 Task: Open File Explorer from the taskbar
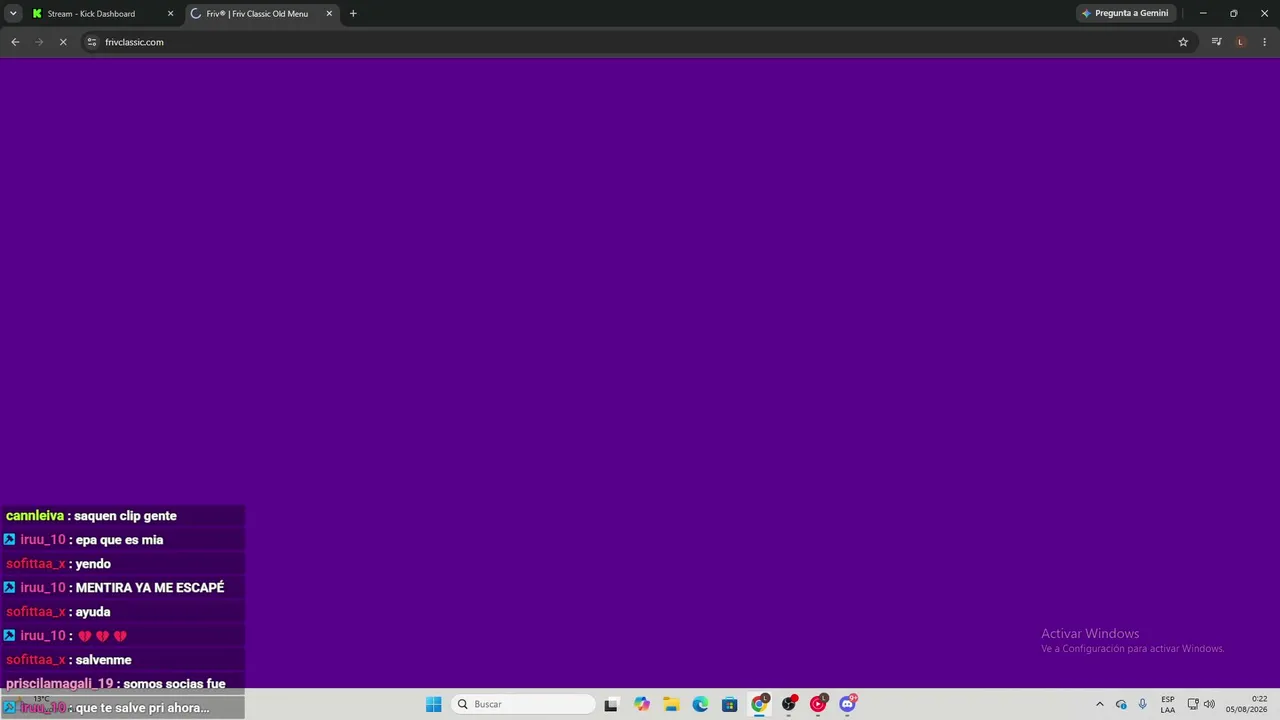tap(671, 704)
